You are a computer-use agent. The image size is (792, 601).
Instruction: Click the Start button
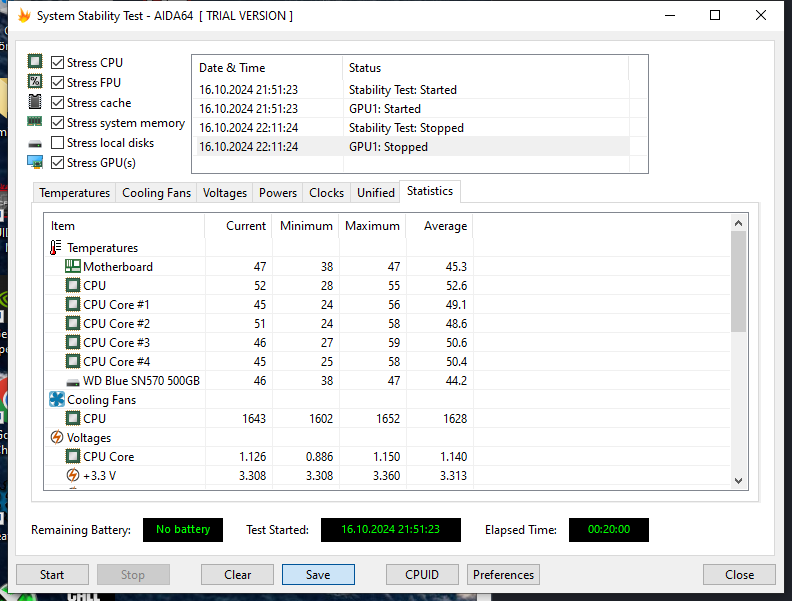(x=52, y=575)
